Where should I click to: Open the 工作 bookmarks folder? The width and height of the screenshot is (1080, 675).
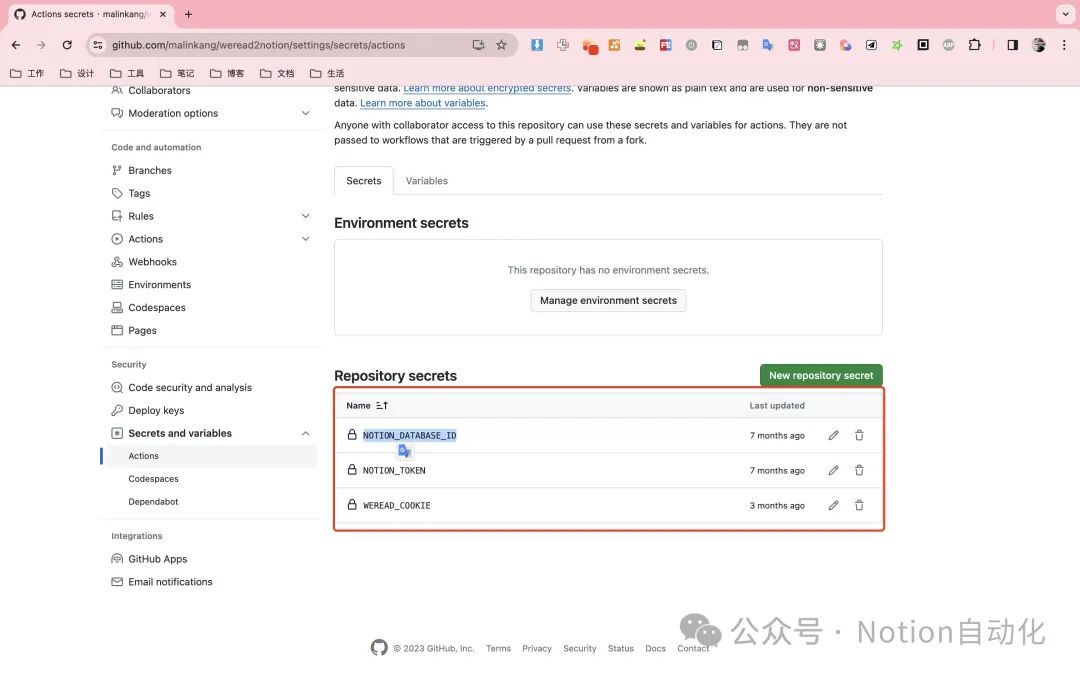(x=27, y=73)
